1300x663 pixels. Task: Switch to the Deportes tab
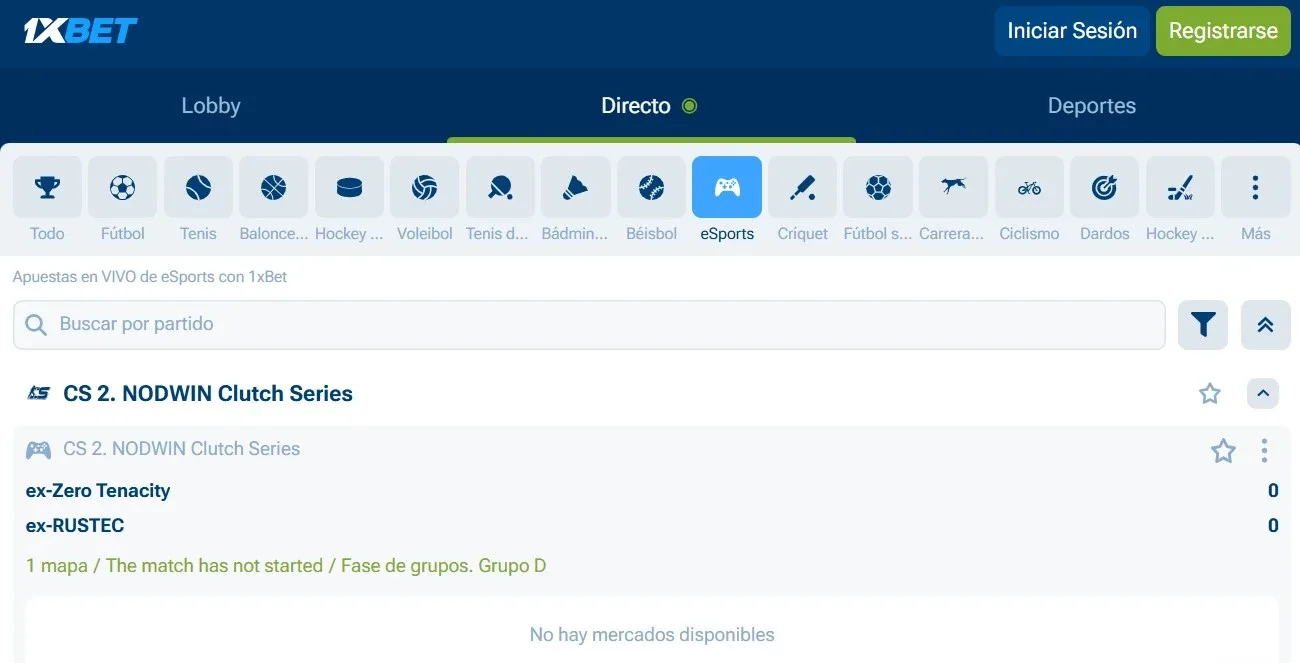(1091, 106)
